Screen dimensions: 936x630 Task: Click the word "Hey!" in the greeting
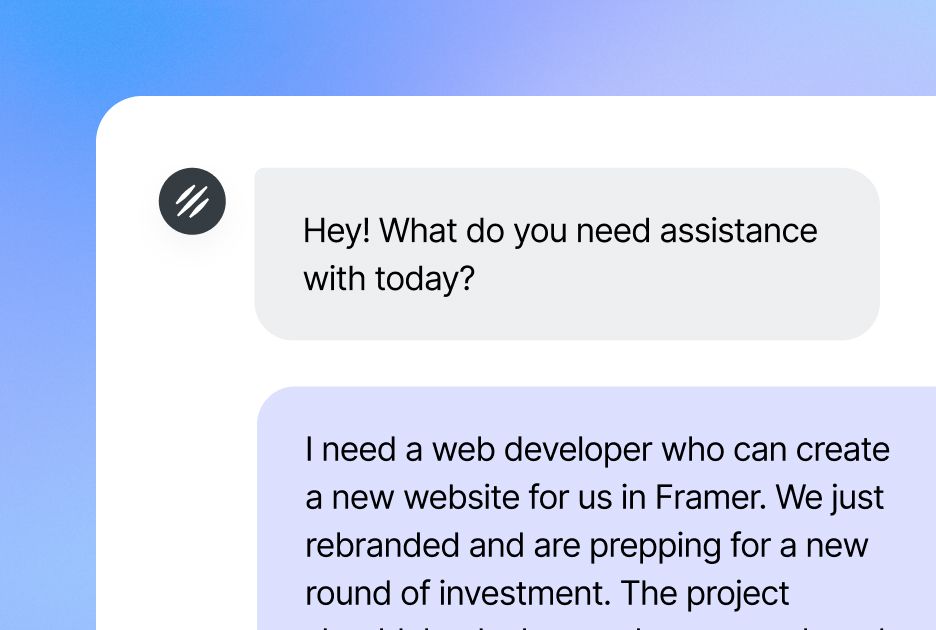point(337,231)
